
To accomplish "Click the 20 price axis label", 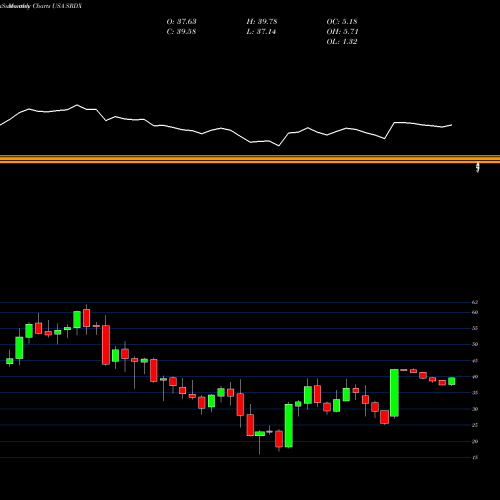I will coord(475,441).
